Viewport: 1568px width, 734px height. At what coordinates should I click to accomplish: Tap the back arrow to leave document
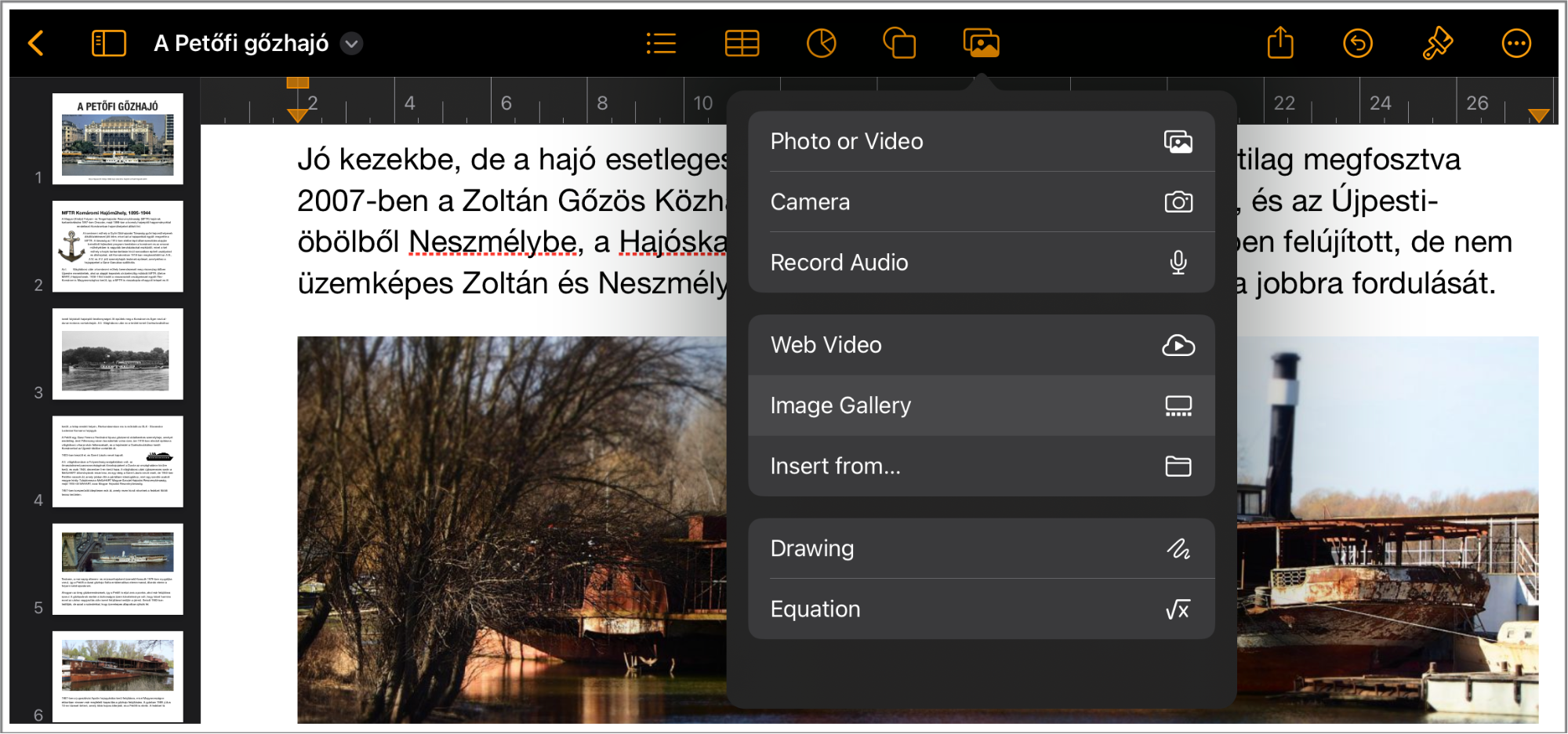36,43
